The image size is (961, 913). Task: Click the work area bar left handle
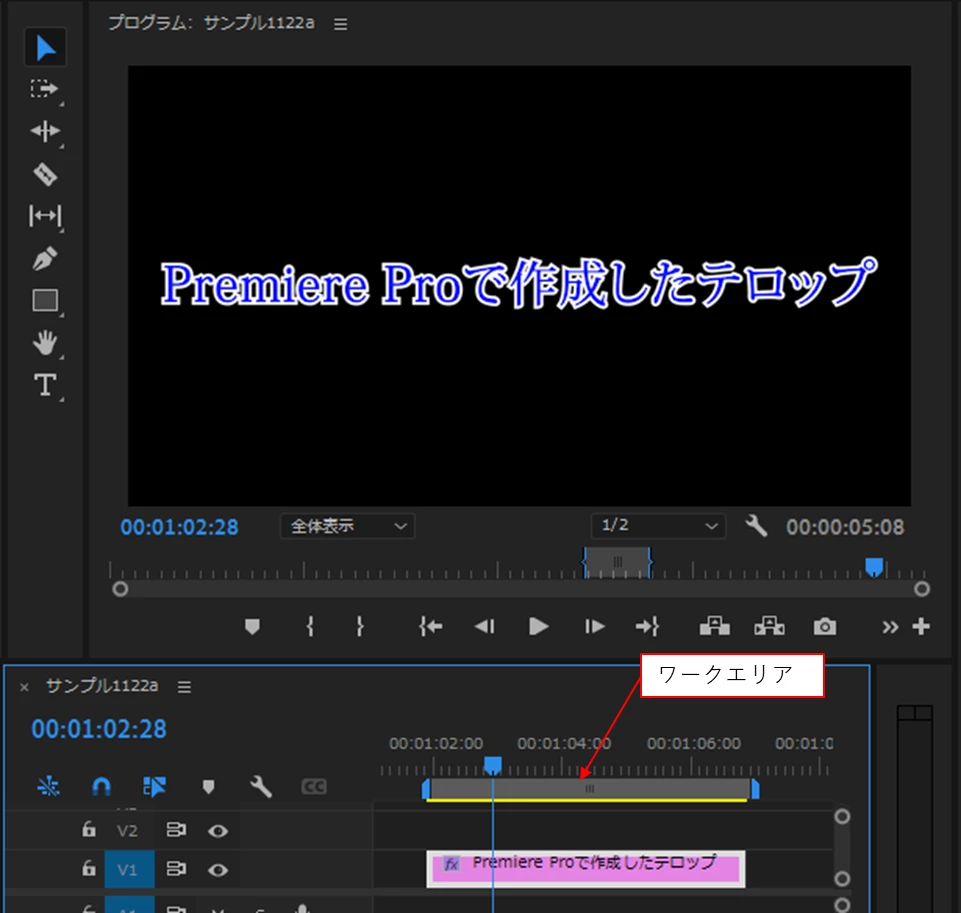click(426, 789)
